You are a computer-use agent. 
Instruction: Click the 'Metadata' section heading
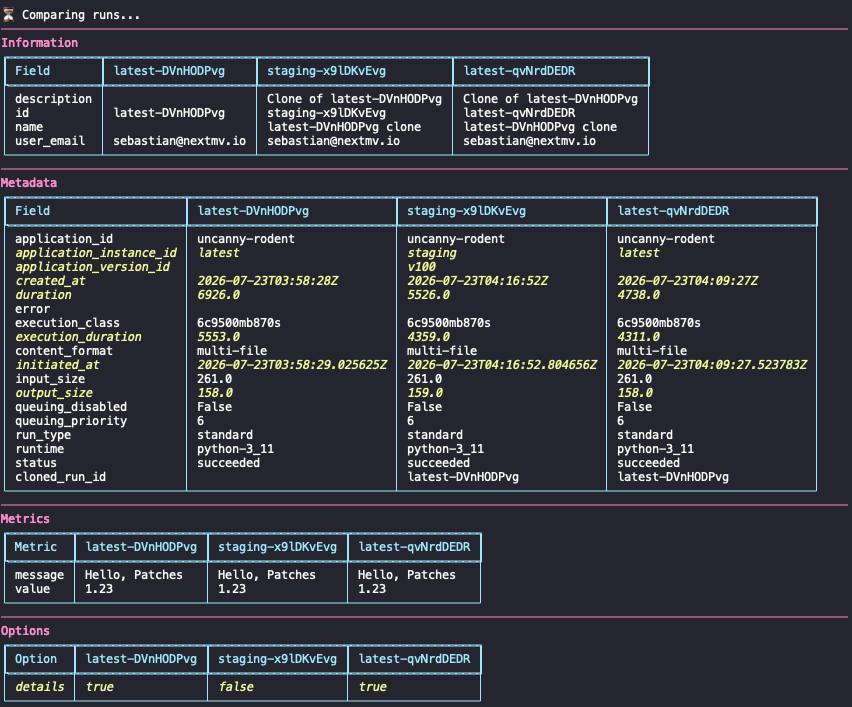[x=29, y=183]
